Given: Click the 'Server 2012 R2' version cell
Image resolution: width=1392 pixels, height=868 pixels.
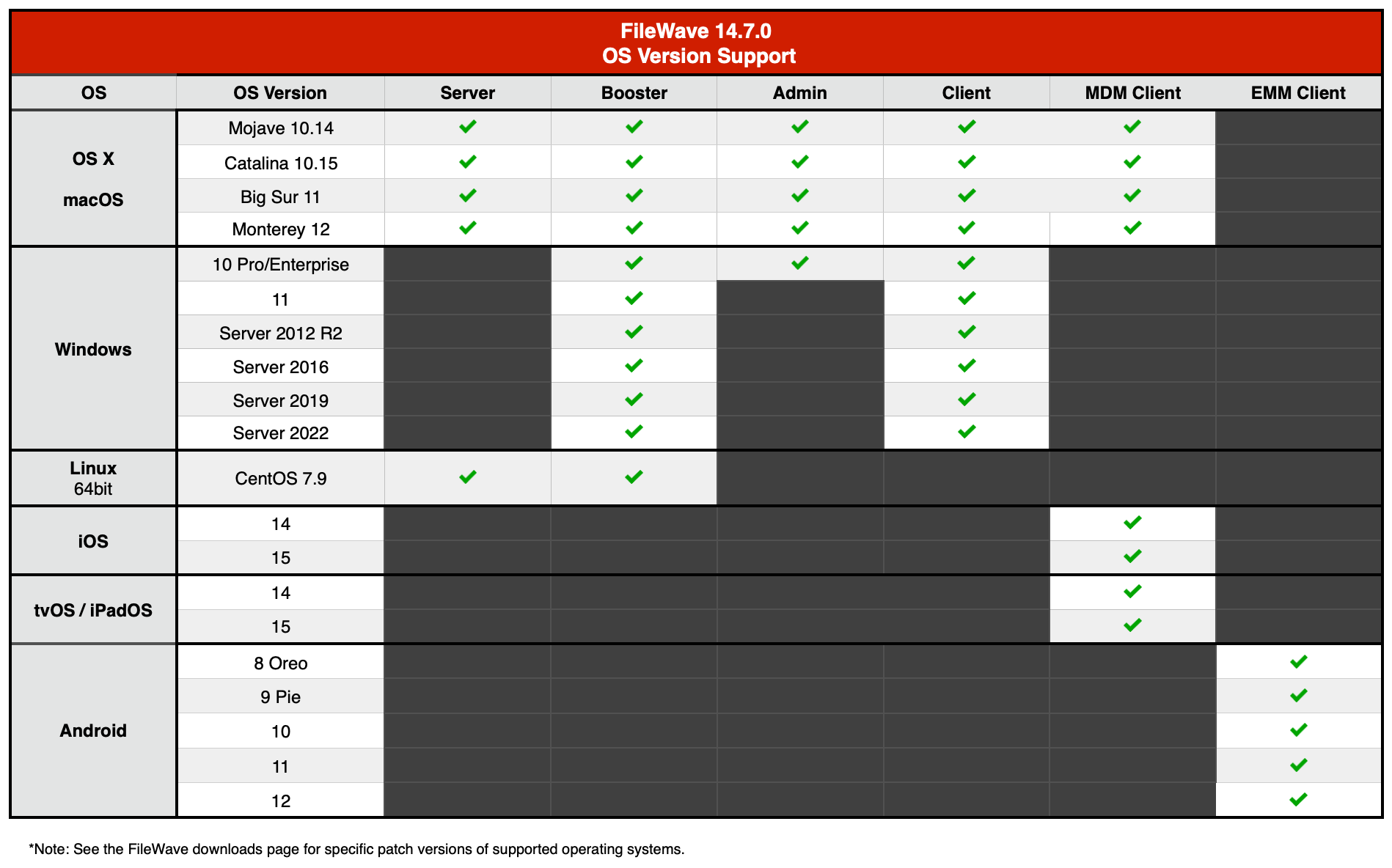Looking at the screenshot, I should (281, 334).
